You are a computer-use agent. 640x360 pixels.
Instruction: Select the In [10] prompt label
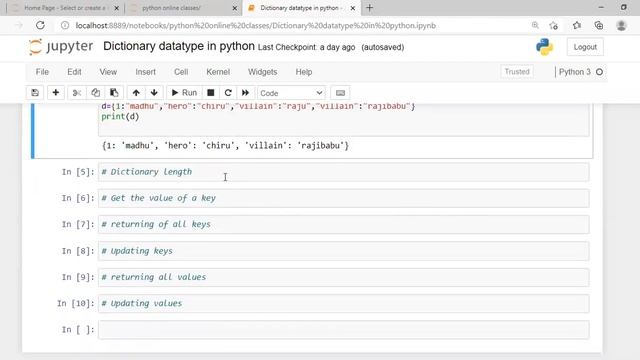(x=76, y=303)
